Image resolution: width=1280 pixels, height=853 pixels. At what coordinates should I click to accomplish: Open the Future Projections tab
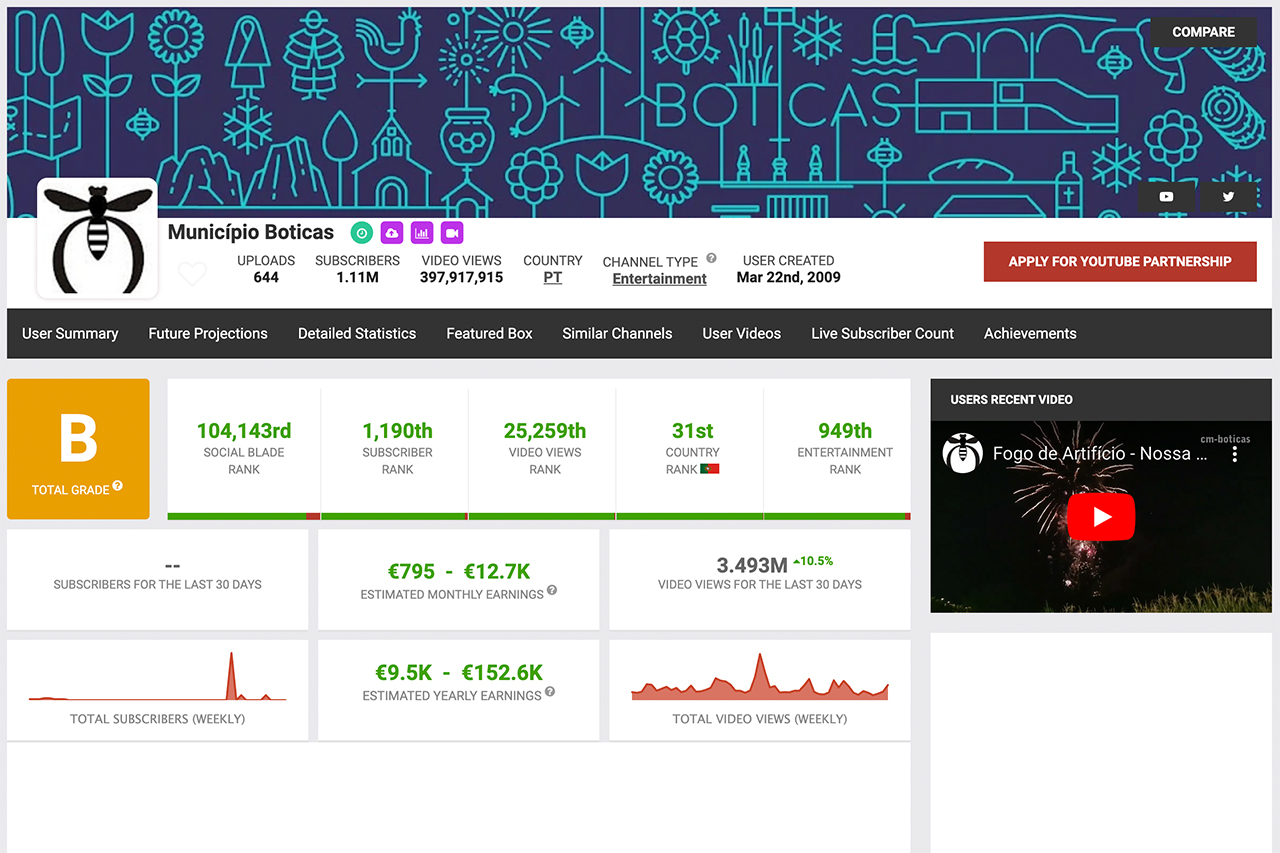pyautogui.click(x=208, y=334)
